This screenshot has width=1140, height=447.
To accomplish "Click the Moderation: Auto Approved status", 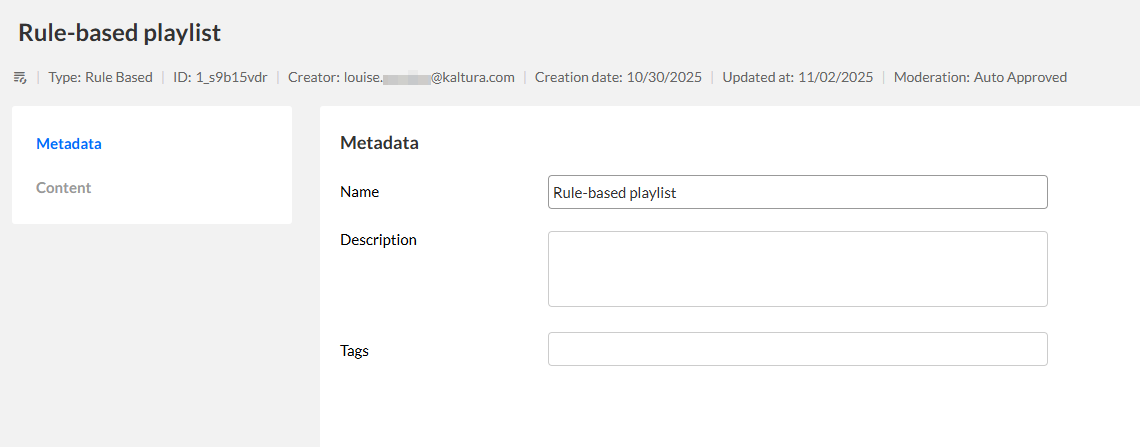I will [x=980, y=77].
